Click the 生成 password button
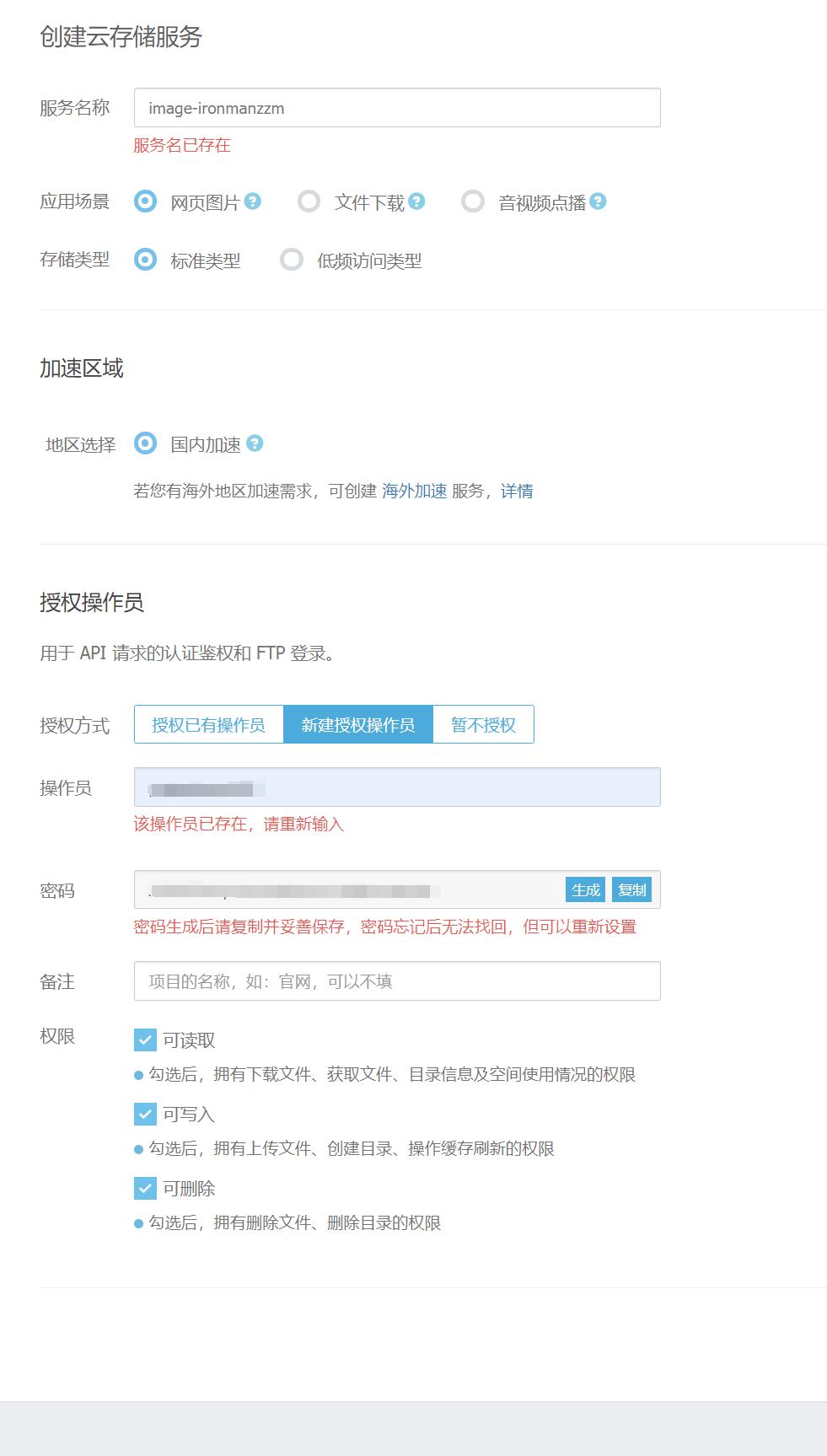 [x=585, y=889]
